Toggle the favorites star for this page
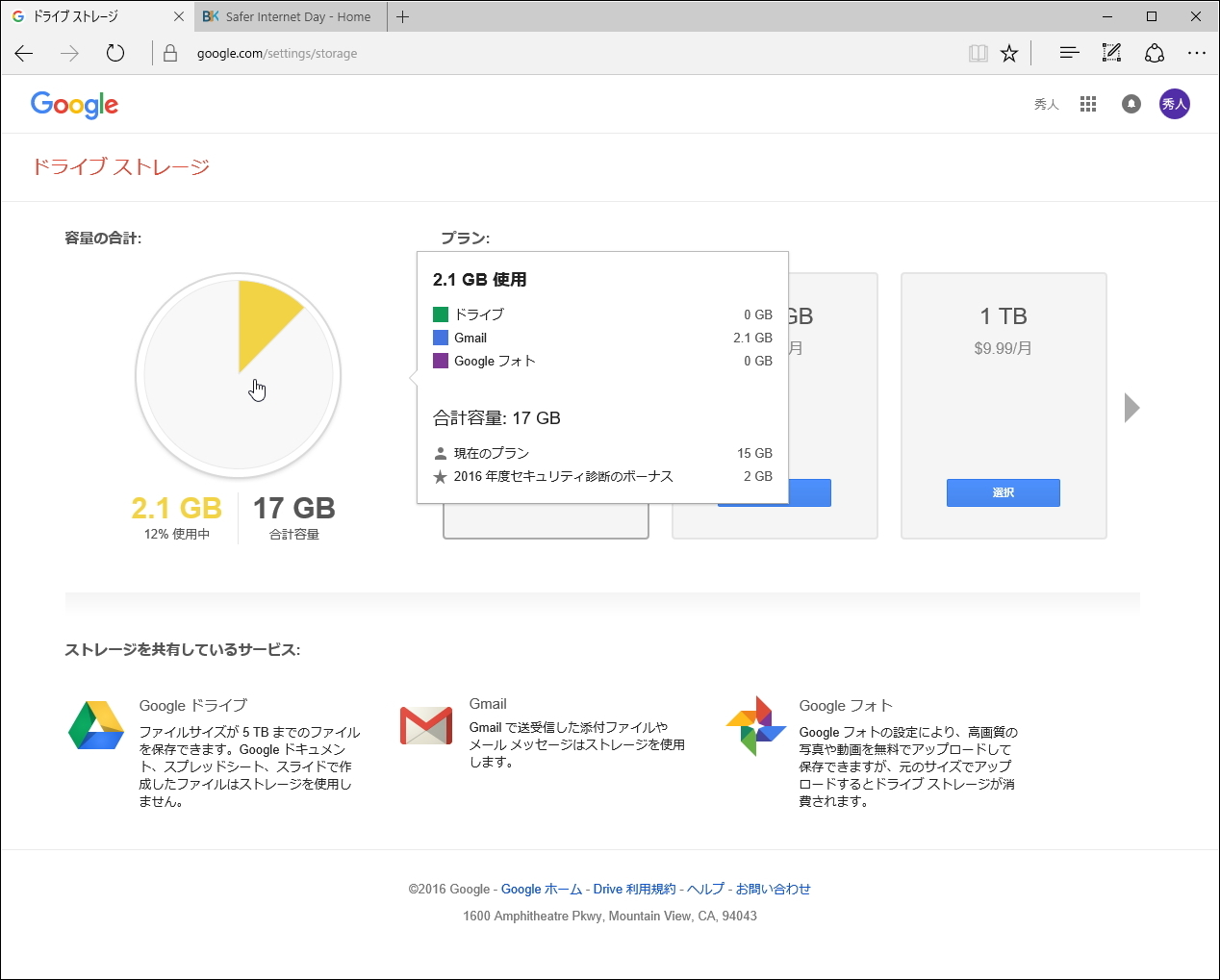The image size is (1220, 980). coord(1009,53)
